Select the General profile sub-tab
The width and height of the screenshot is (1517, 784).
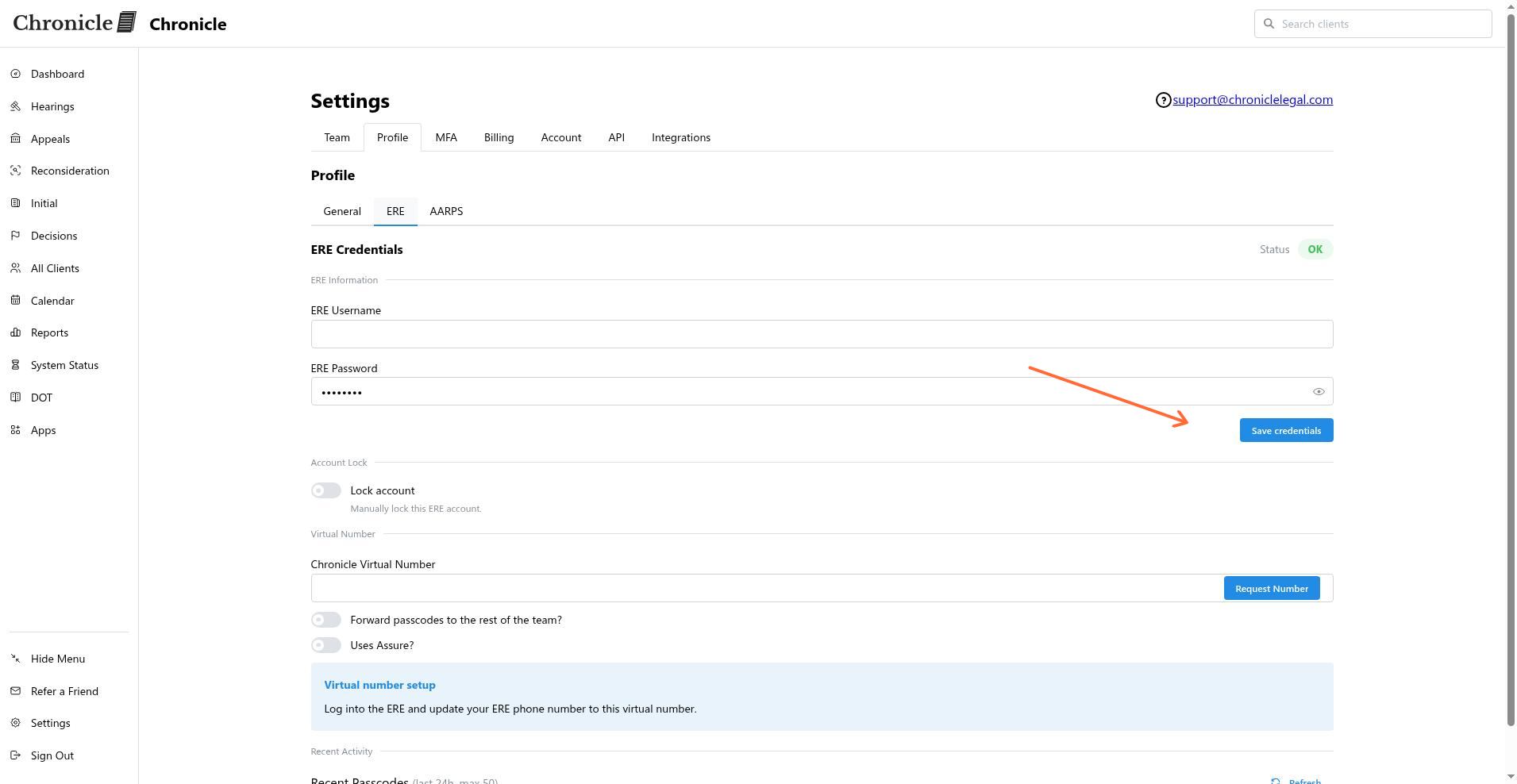click(x=342, y=211)
